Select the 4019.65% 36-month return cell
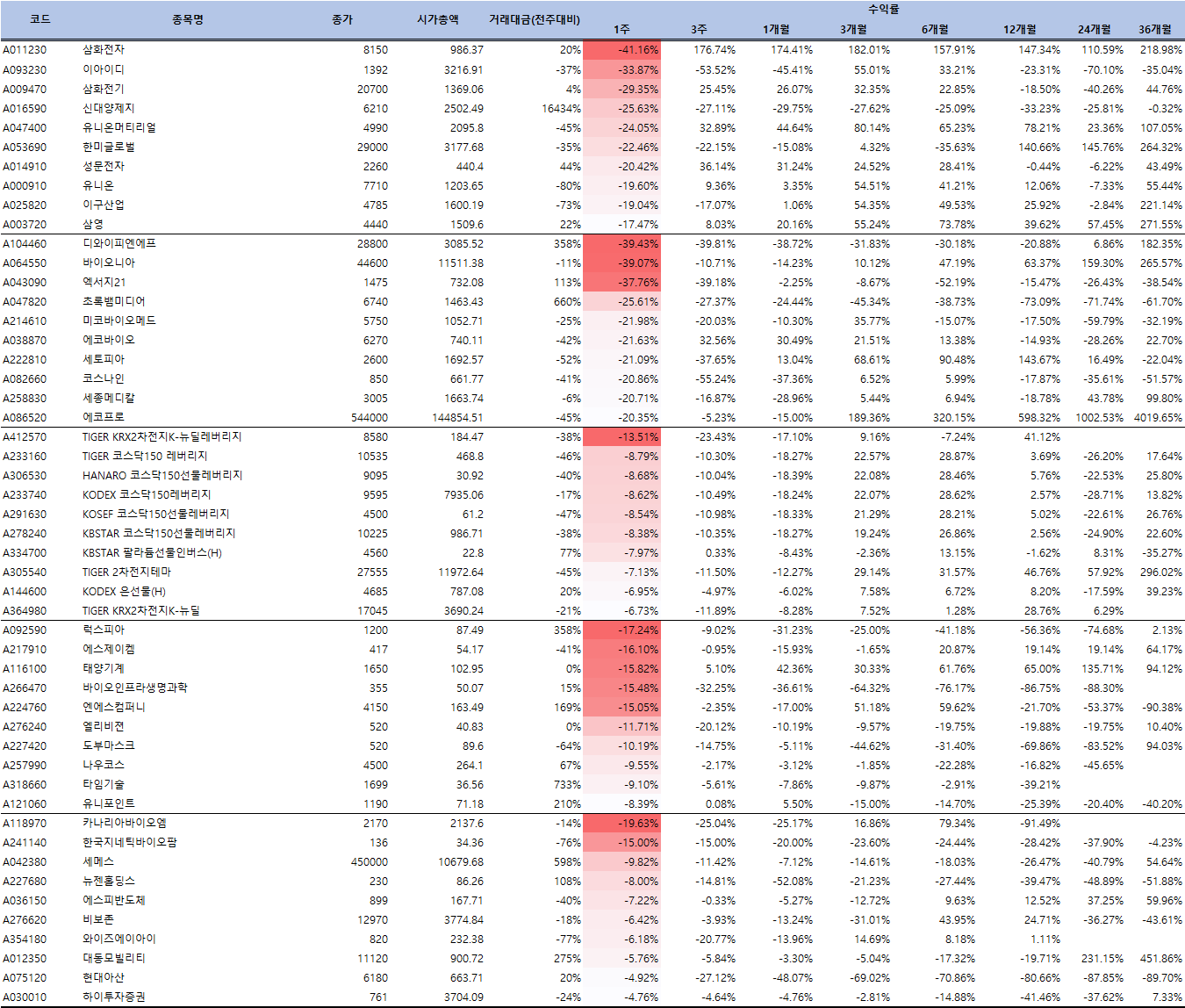1185x1008 pixels. (x=1158, y=417)
